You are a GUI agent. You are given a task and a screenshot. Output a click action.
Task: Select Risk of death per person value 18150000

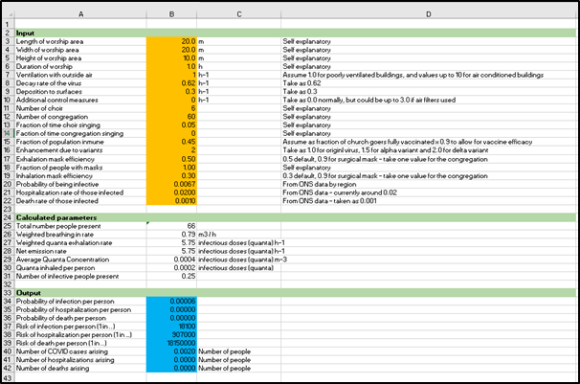point(172,343)
